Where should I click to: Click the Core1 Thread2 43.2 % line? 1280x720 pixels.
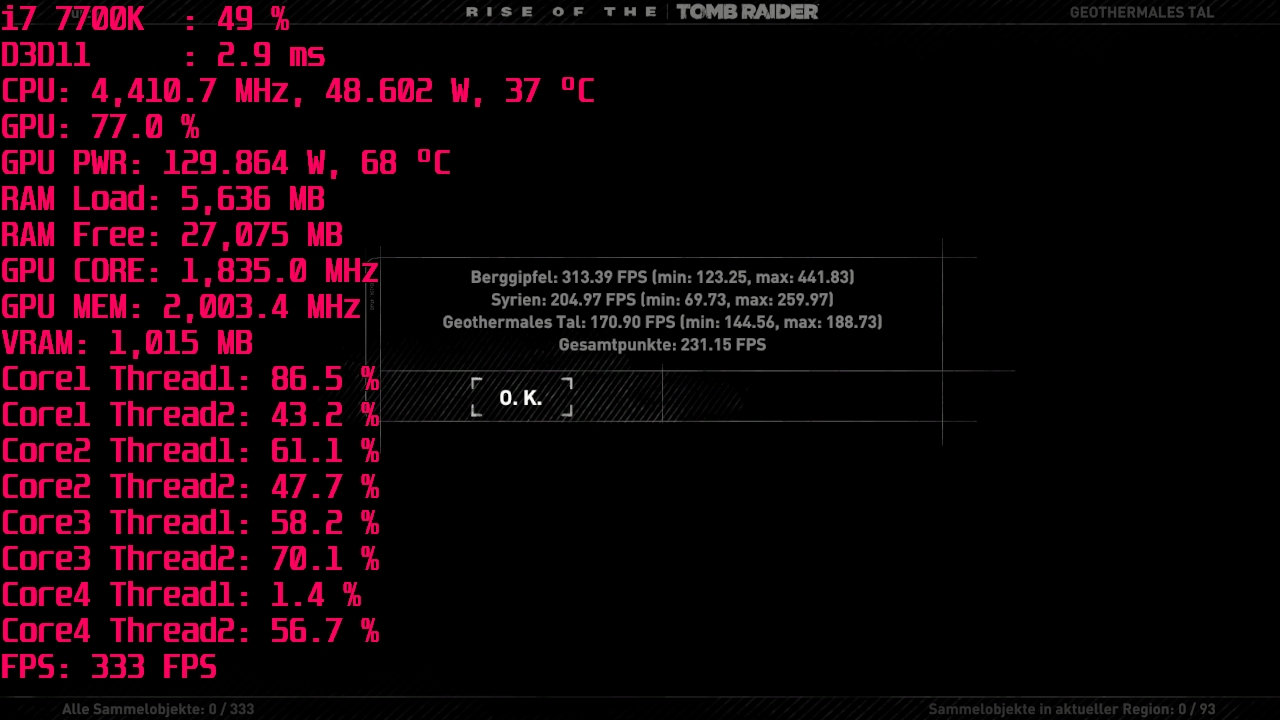[x=190, y=415]
